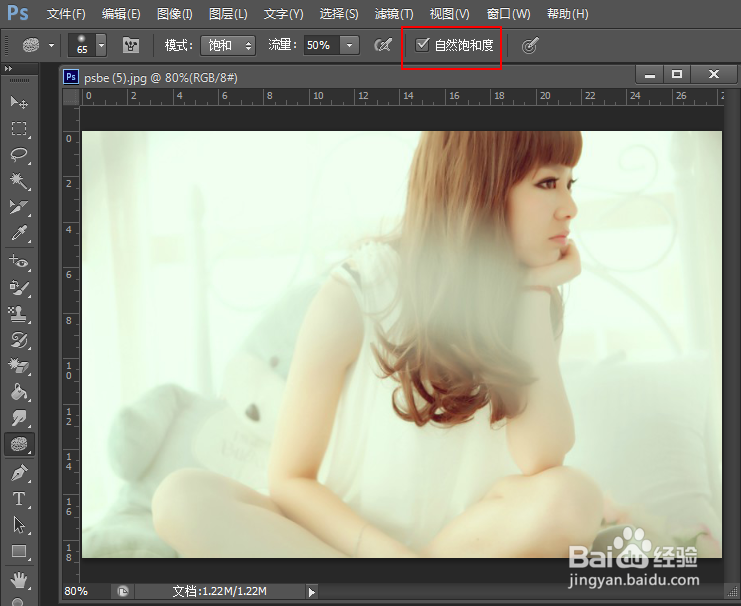Maximize the psbe (5).jpg document window
Image resolution: width=741 pixels, height=606 pixels.
coord(677,74)
